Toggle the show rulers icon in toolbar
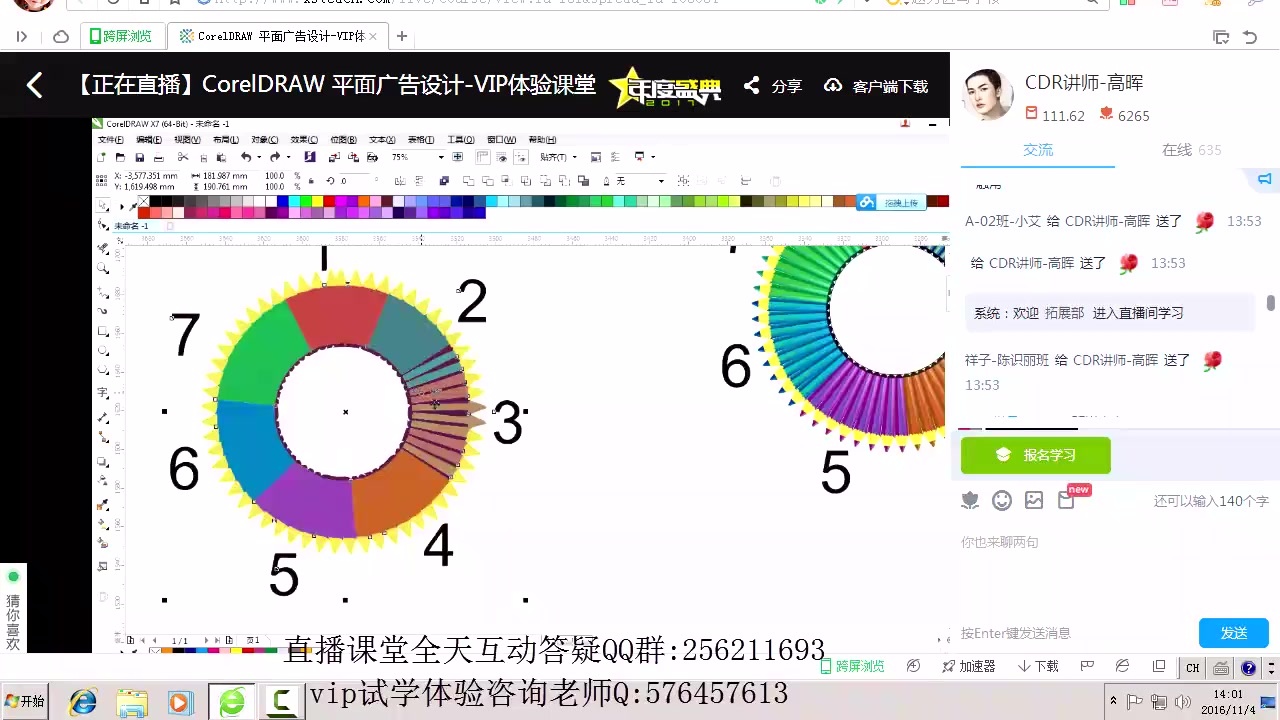 coord(482,157)
